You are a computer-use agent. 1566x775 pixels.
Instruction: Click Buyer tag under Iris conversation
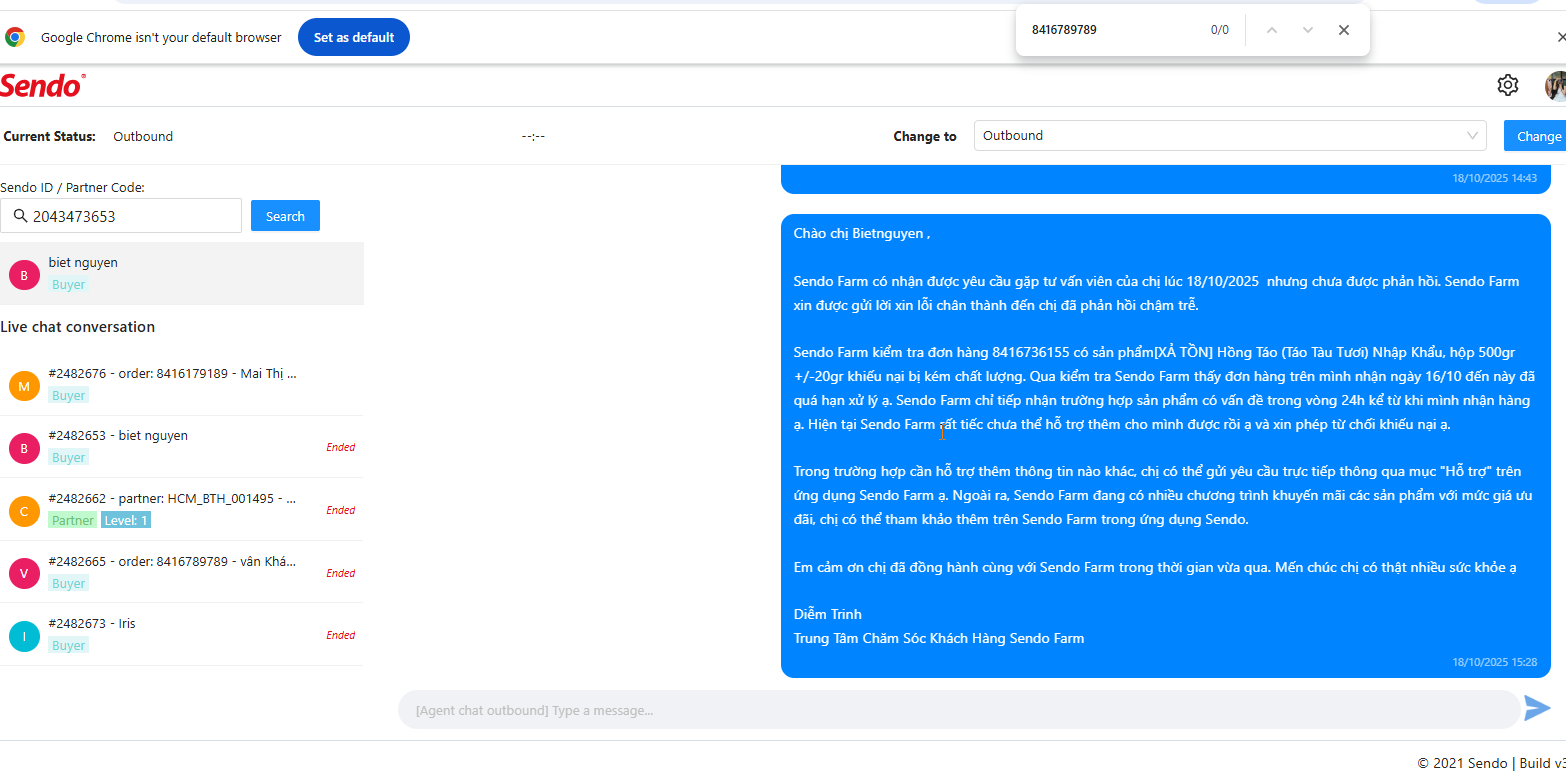[x=69, y=645]
